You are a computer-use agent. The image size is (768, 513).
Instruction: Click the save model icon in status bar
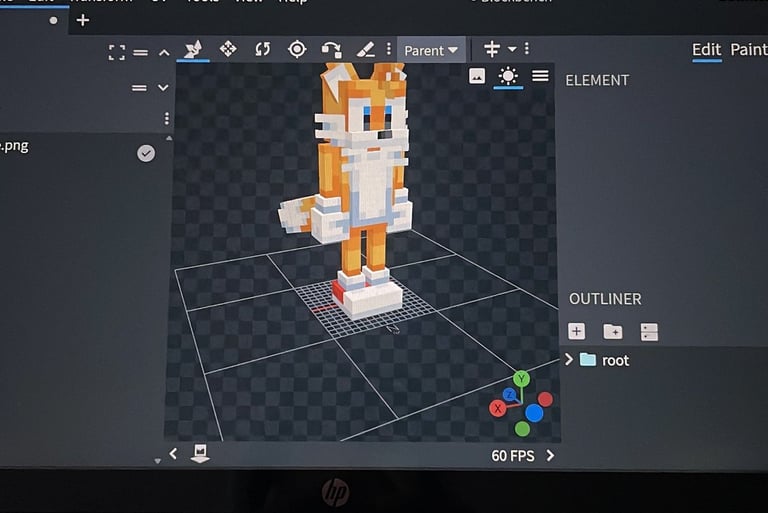pyautogui.click(x=200, y=454)
